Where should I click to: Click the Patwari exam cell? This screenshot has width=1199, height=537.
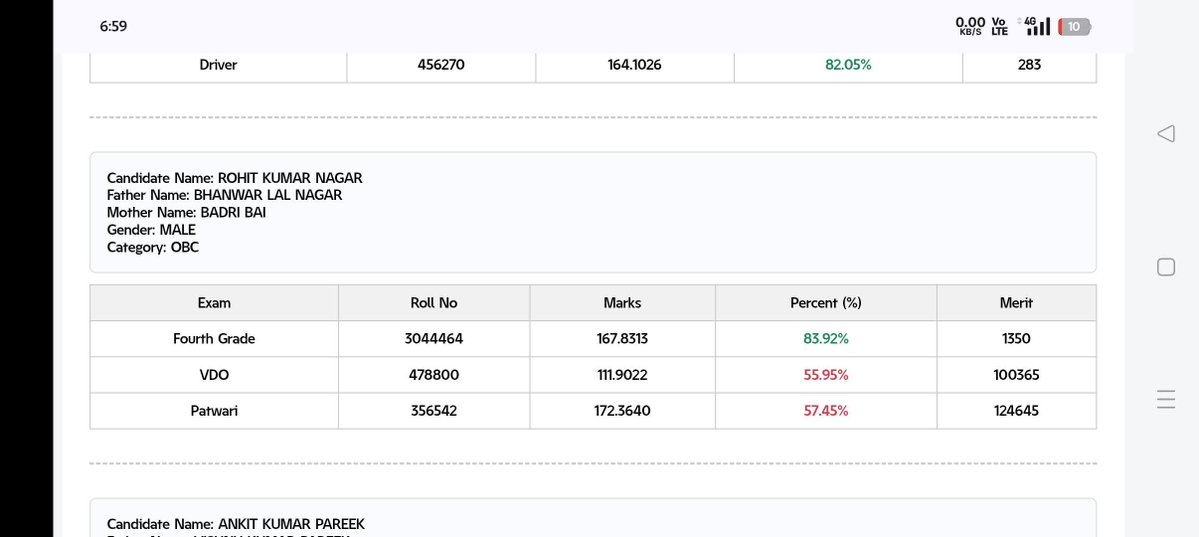[214, 411]
